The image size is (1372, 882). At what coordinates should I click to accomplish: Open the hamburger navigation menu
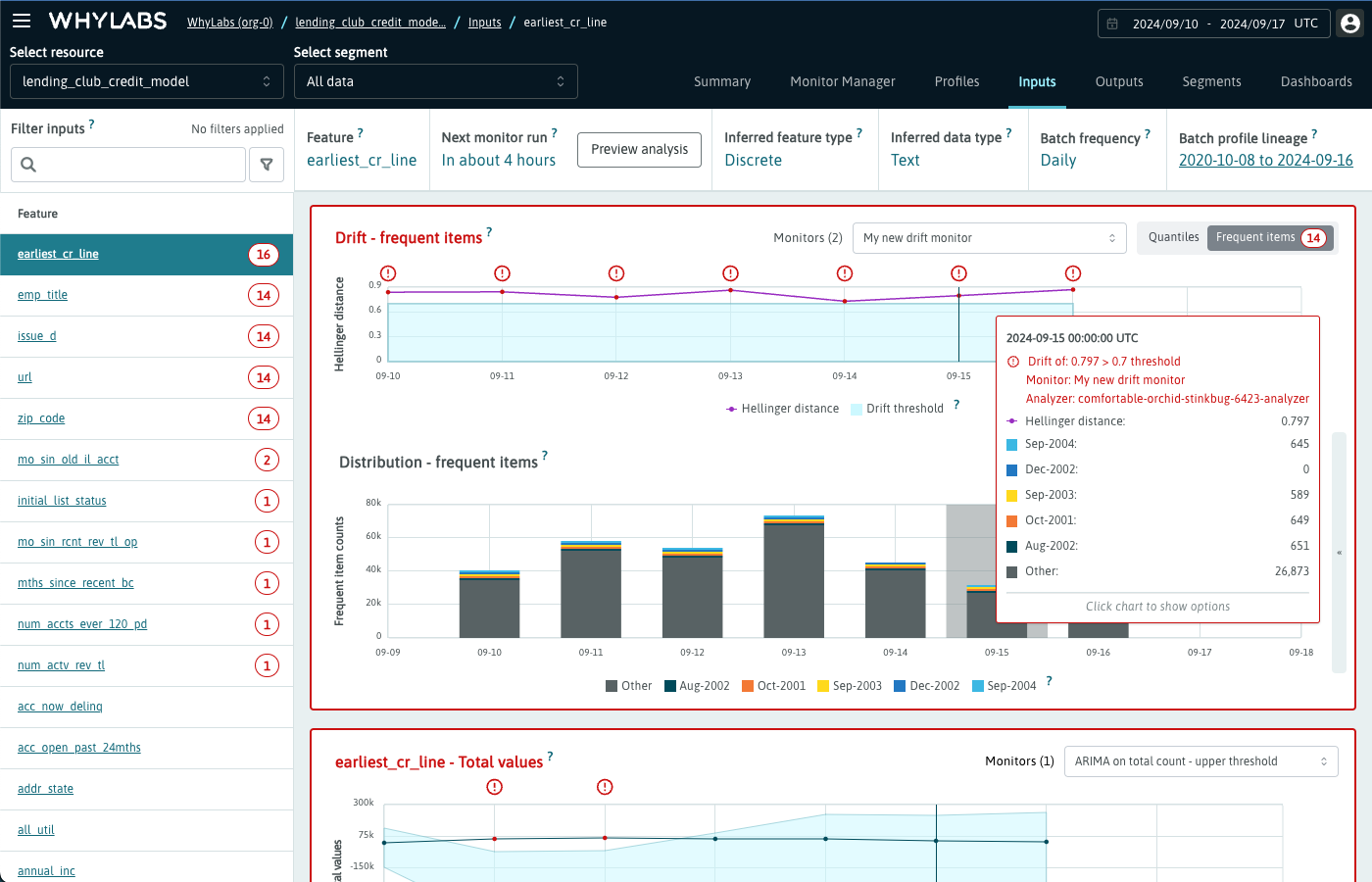click(22, 21)
